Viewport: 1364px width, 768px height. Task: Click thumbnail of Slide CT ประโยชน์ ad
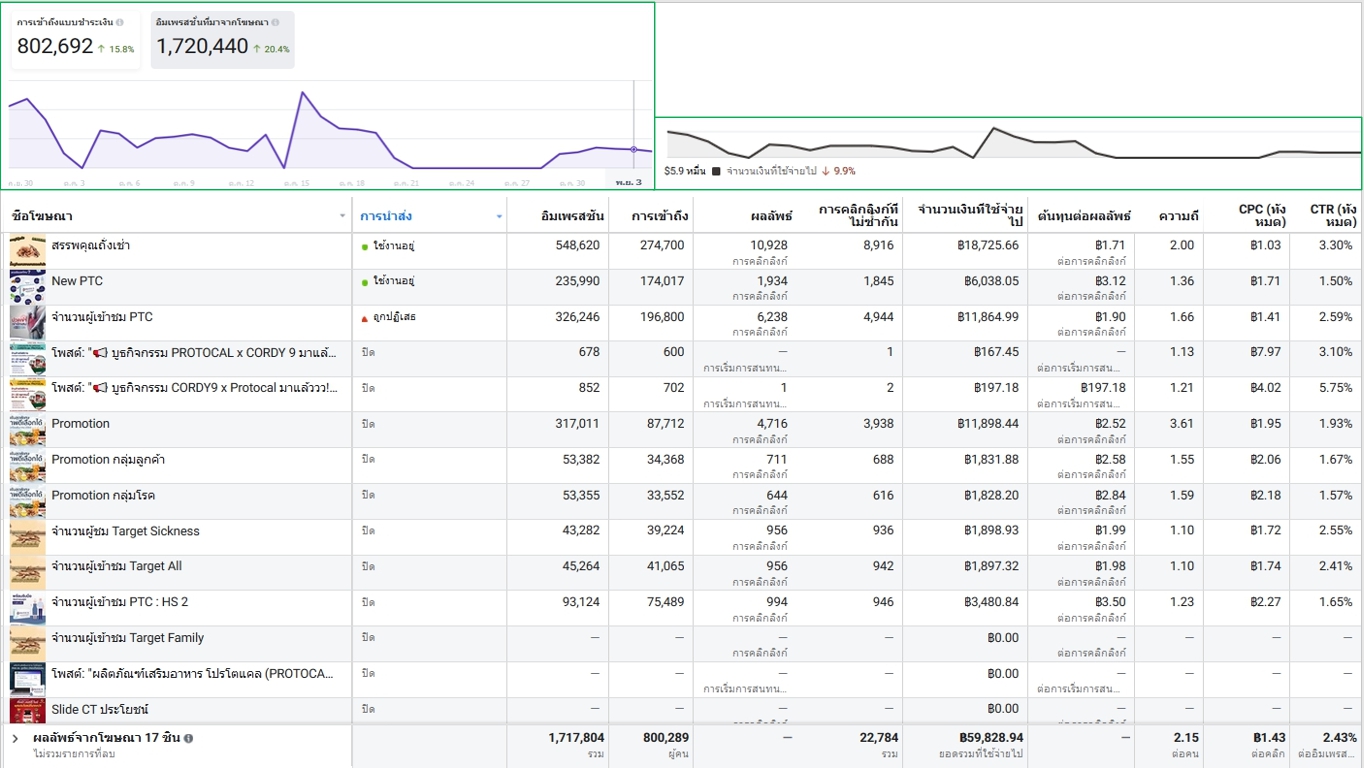[27, 710]
